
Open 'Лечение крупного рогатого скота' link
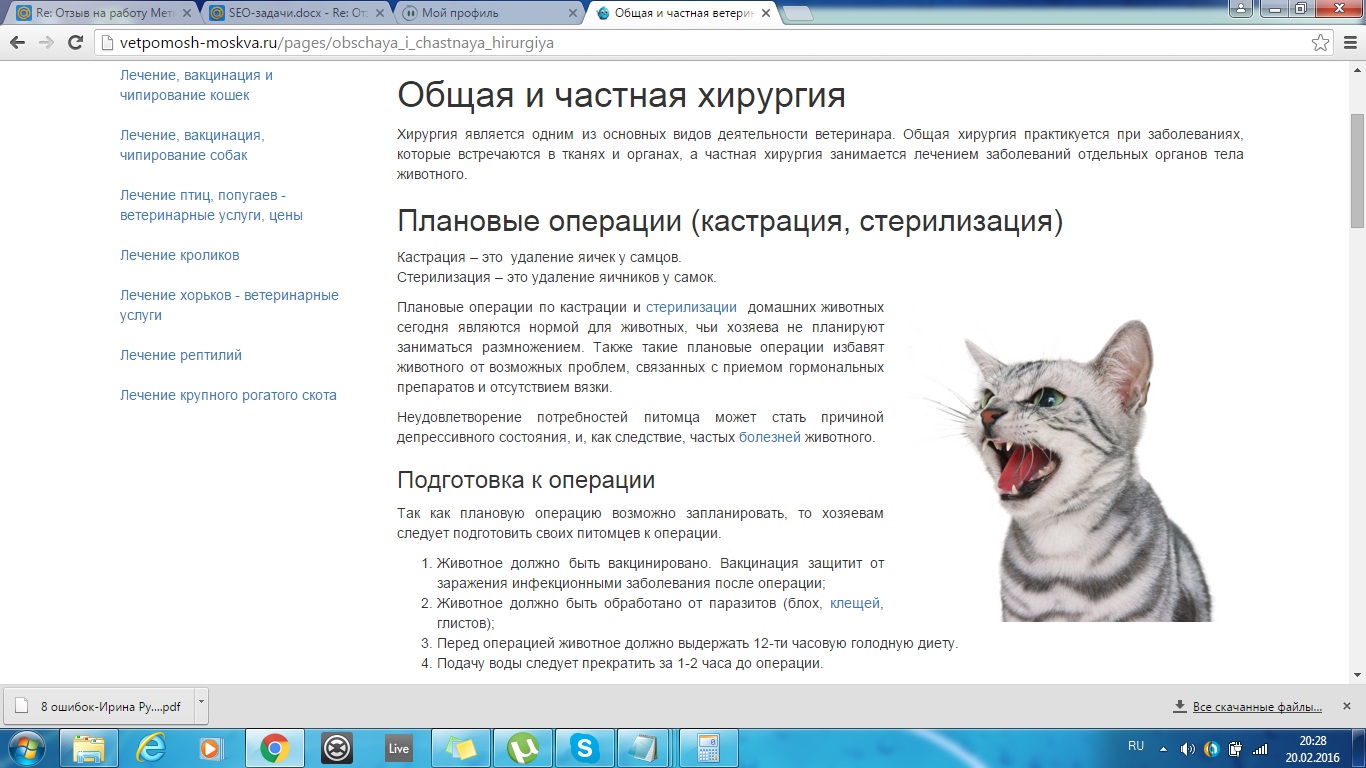pos(228,395)
